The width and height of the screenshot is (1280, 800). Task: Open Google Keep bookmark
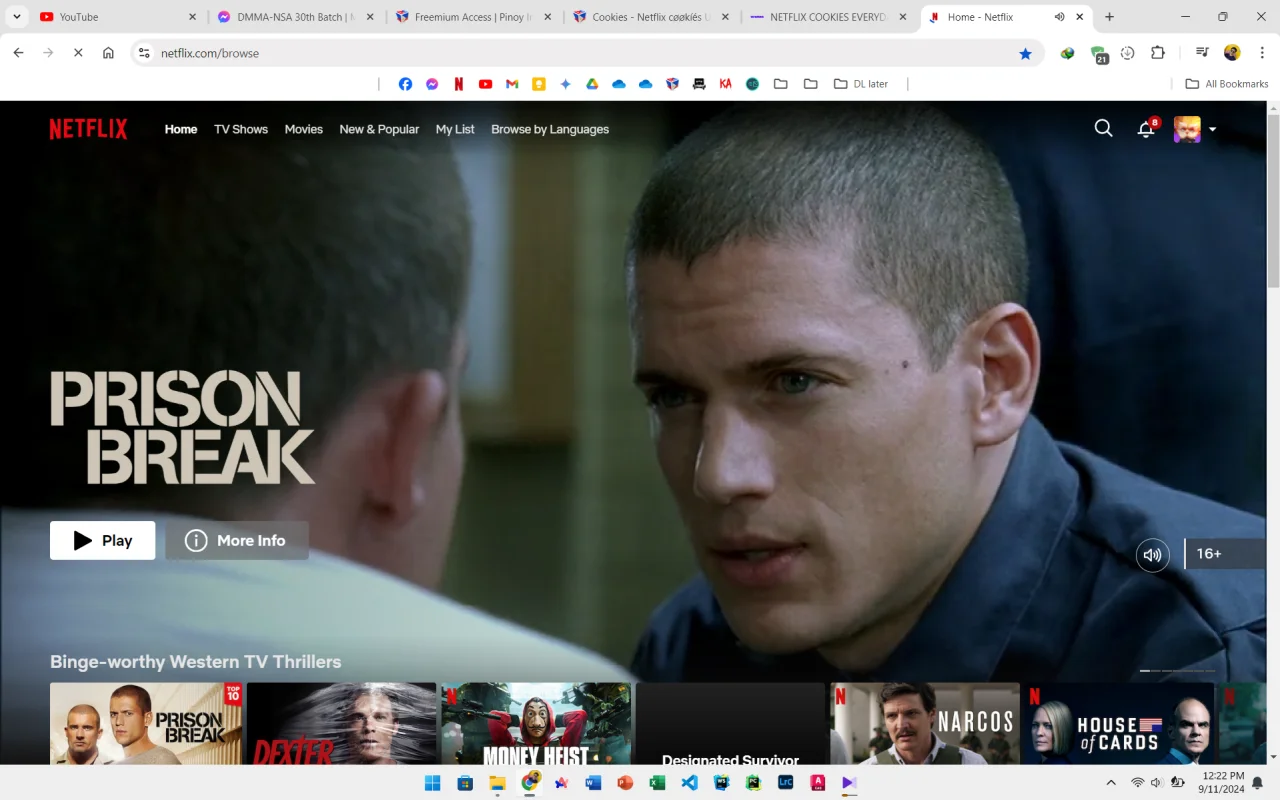pos(539,84)
